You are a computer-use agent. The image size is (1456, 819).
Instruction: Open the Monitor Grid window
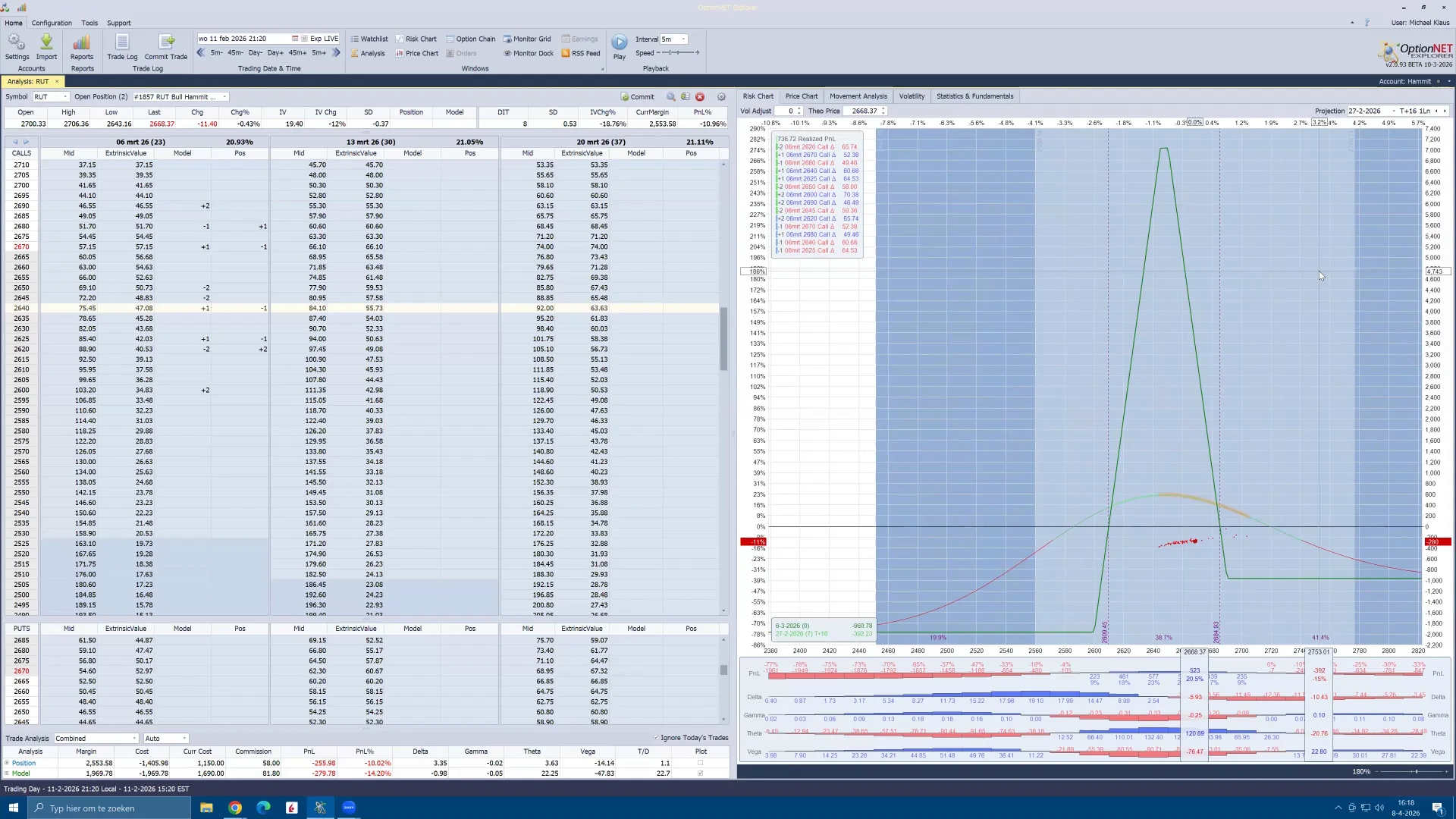[x=528, y=39]
